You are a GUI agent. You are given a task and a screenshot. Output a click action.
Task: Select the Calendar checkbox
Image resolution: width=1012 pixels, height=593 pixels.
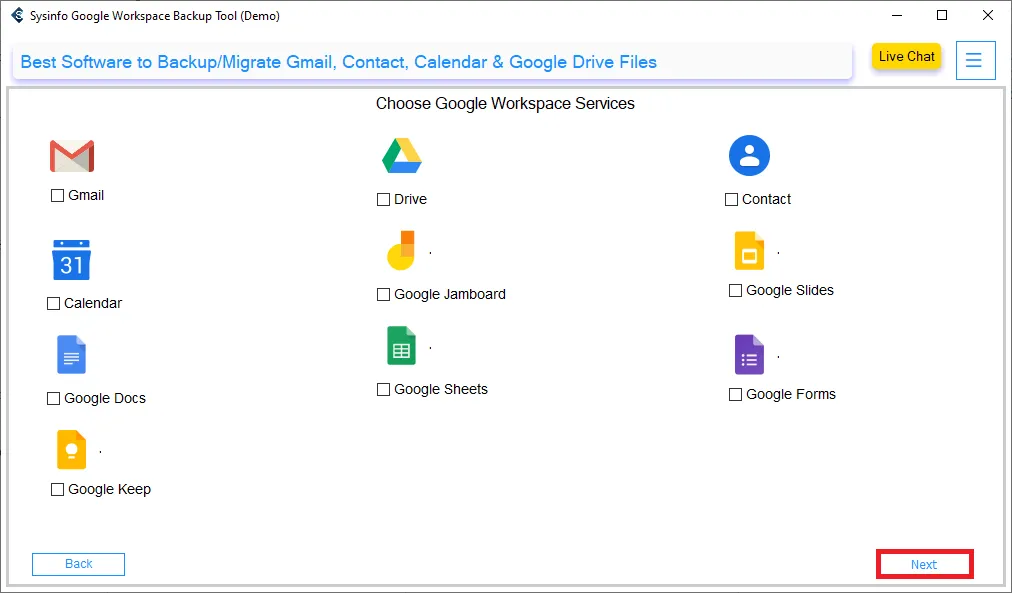(x=54, y=304)
